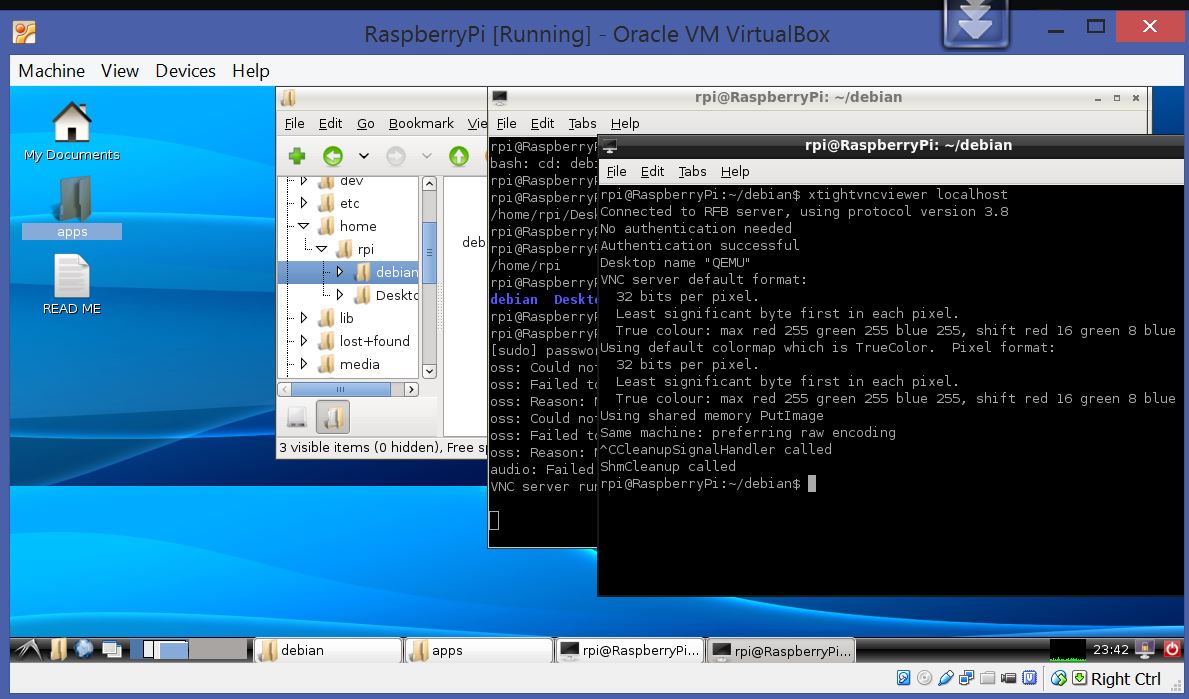This screenshot has width=1189, height=699.
Task: Switch to the apps window from the taskbar
Action: 477,649
